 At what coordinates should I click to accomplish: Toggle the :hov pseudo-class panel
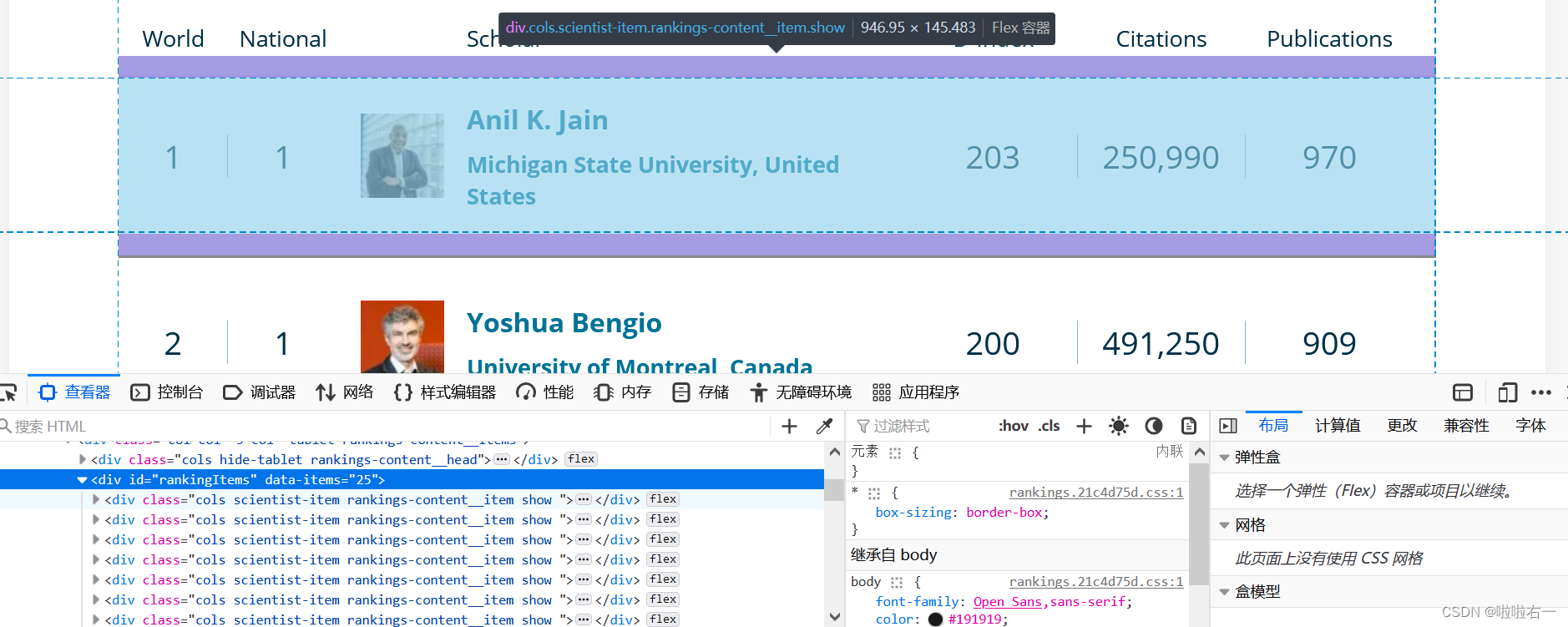[x=1014, y=427]
